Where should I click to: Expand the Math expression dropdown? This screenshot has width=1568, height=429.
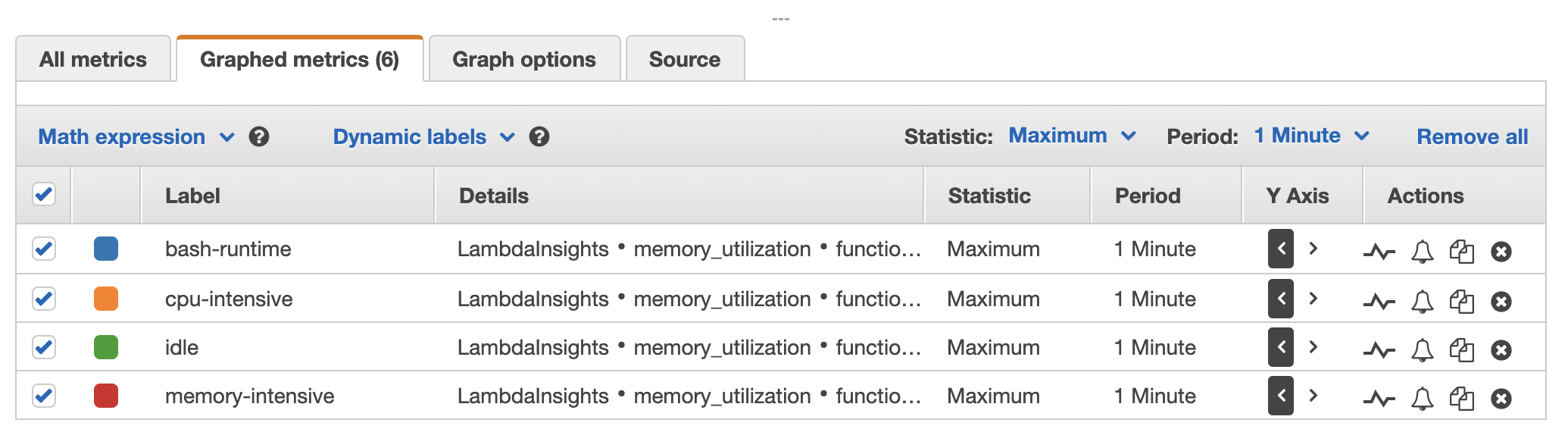point(136,137)
